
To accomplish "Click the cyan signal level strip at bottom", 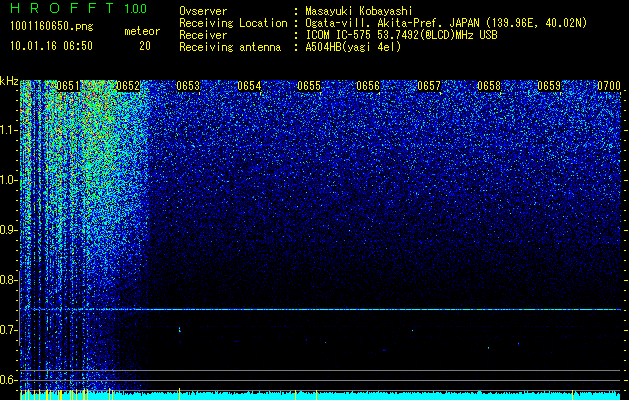I will [x=321, y=395].
